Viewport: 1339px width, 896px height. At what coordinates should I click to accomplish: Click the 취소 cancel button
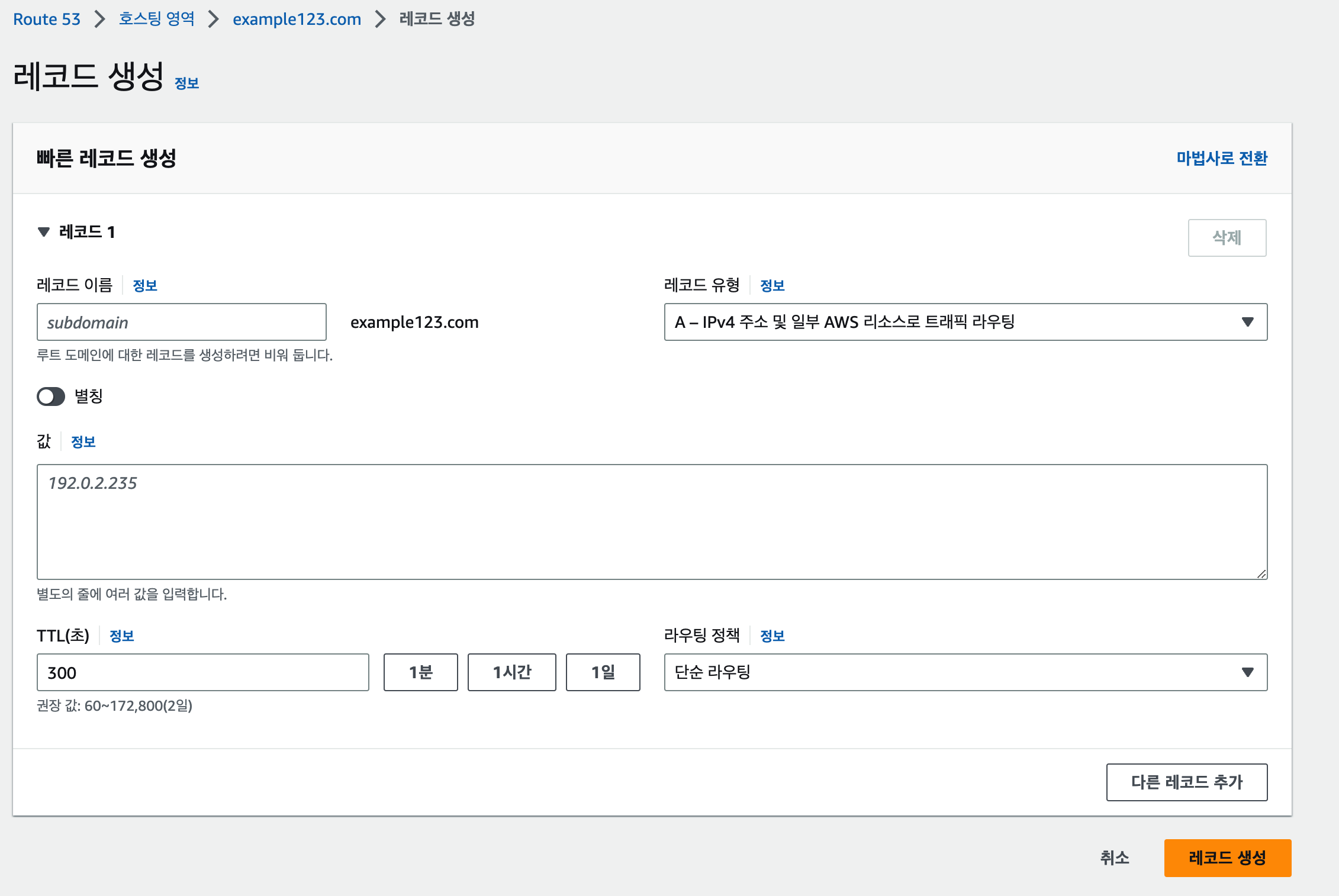tap(1114, 858)
